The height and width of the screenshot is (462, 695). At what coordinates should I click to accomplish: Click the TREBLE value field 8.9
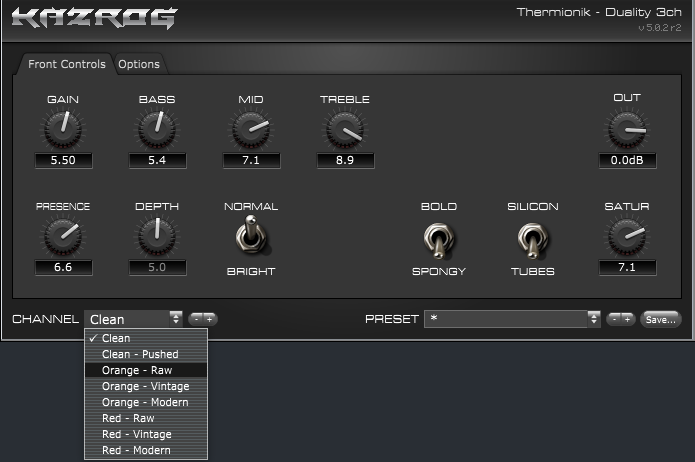pos(345,160)
